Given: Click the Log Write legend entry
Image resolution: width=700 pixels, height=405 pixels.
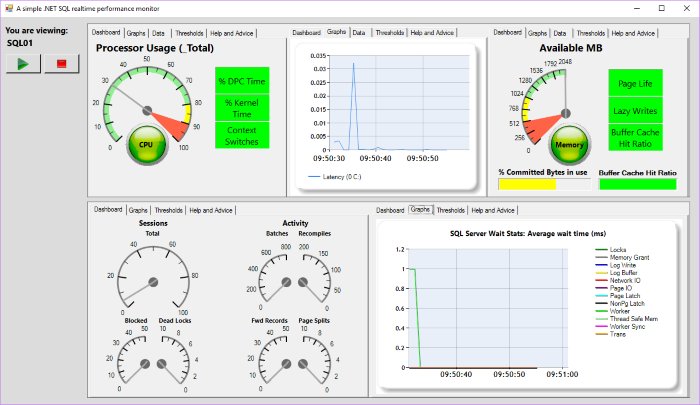Looking at the screenshot, I should coord(616,265).
